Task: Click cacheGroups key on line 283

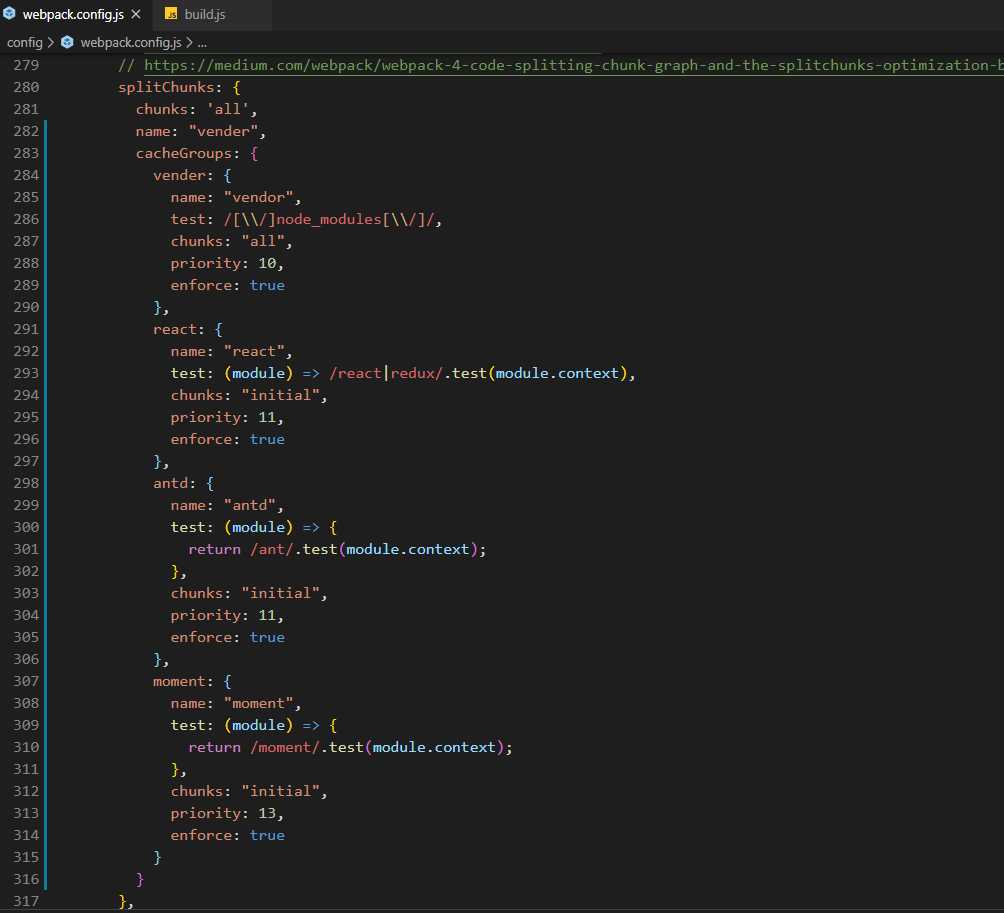Action: click(x=183, y=154)
